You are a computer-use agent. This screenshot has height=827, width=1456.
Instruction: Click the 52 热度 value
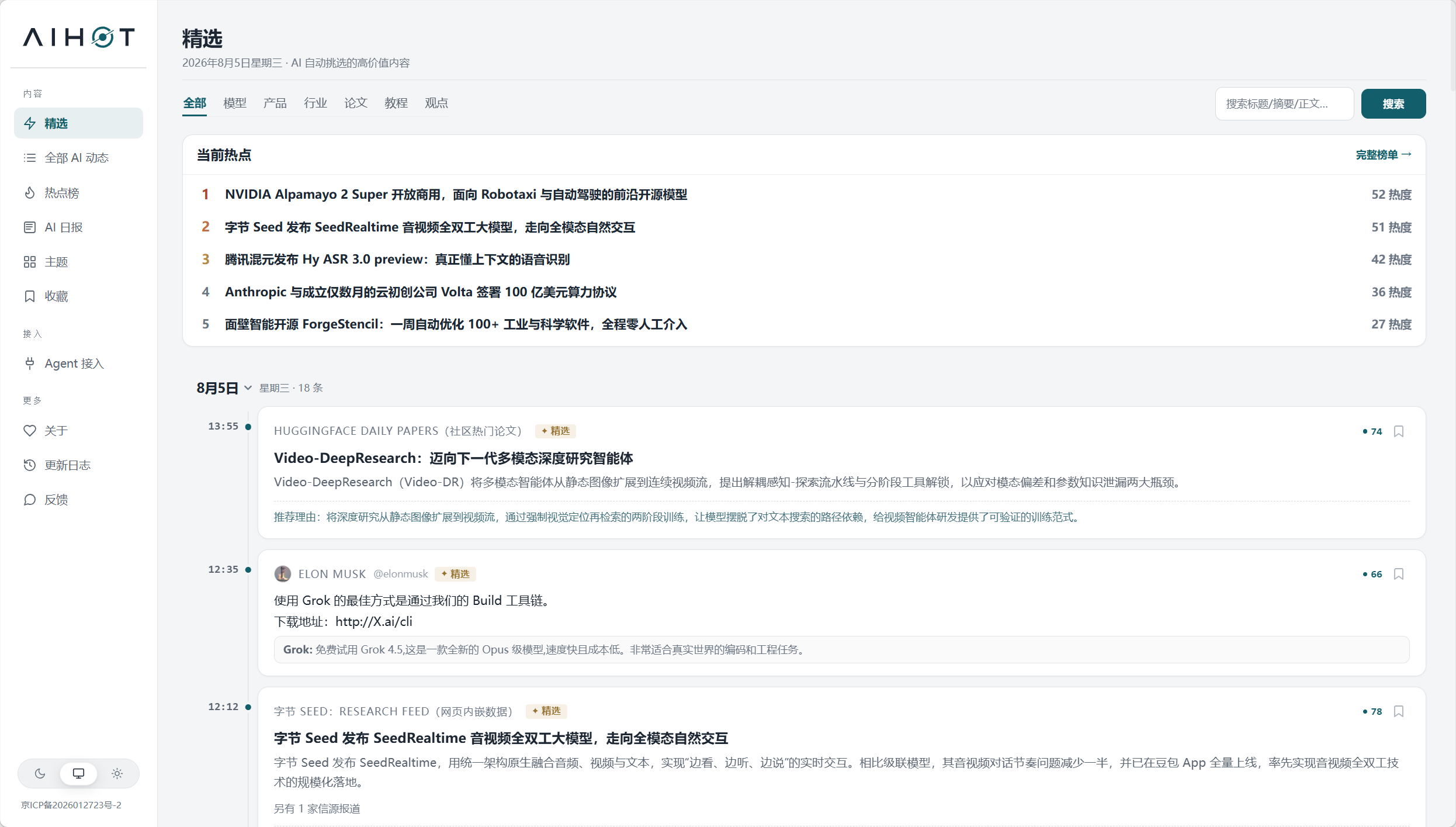point(1392,195)
